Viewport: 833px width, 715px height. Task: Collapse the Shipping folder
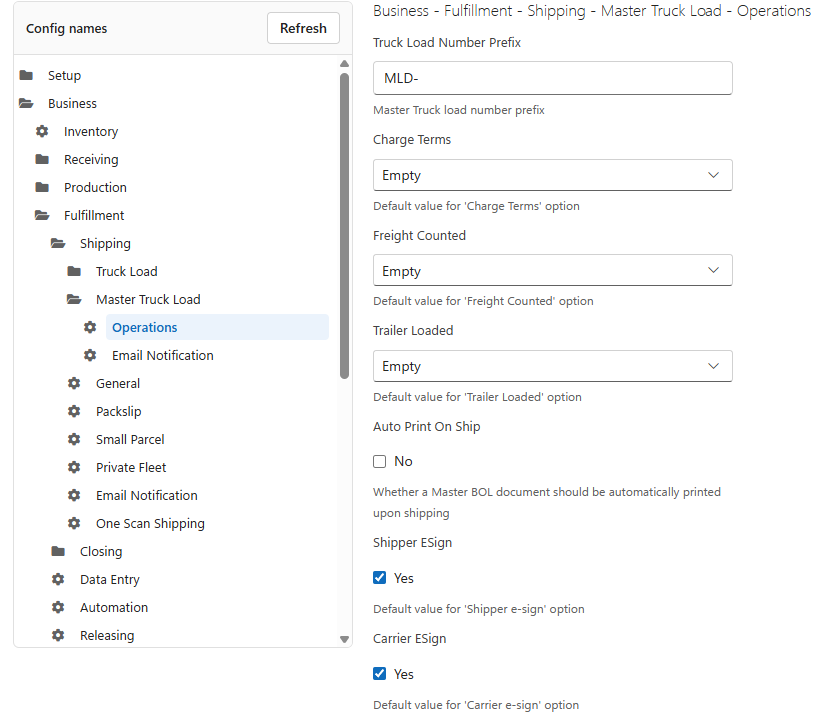(58, 243)
